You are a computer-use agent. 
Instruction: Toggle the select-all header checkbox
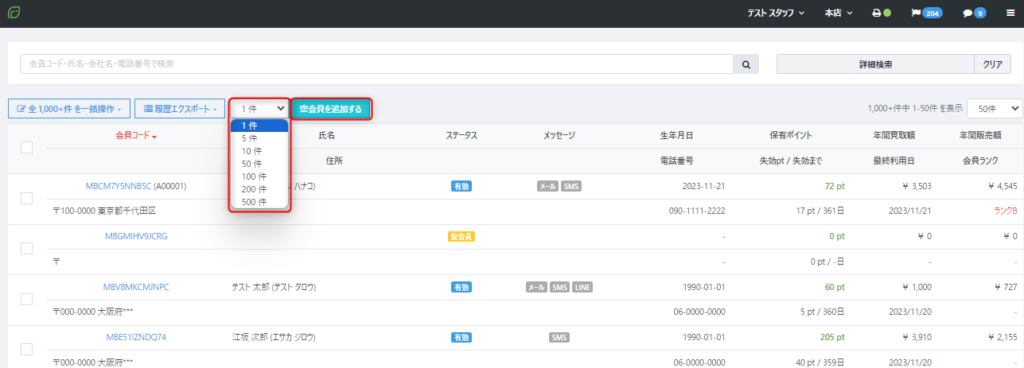(27, 147)
